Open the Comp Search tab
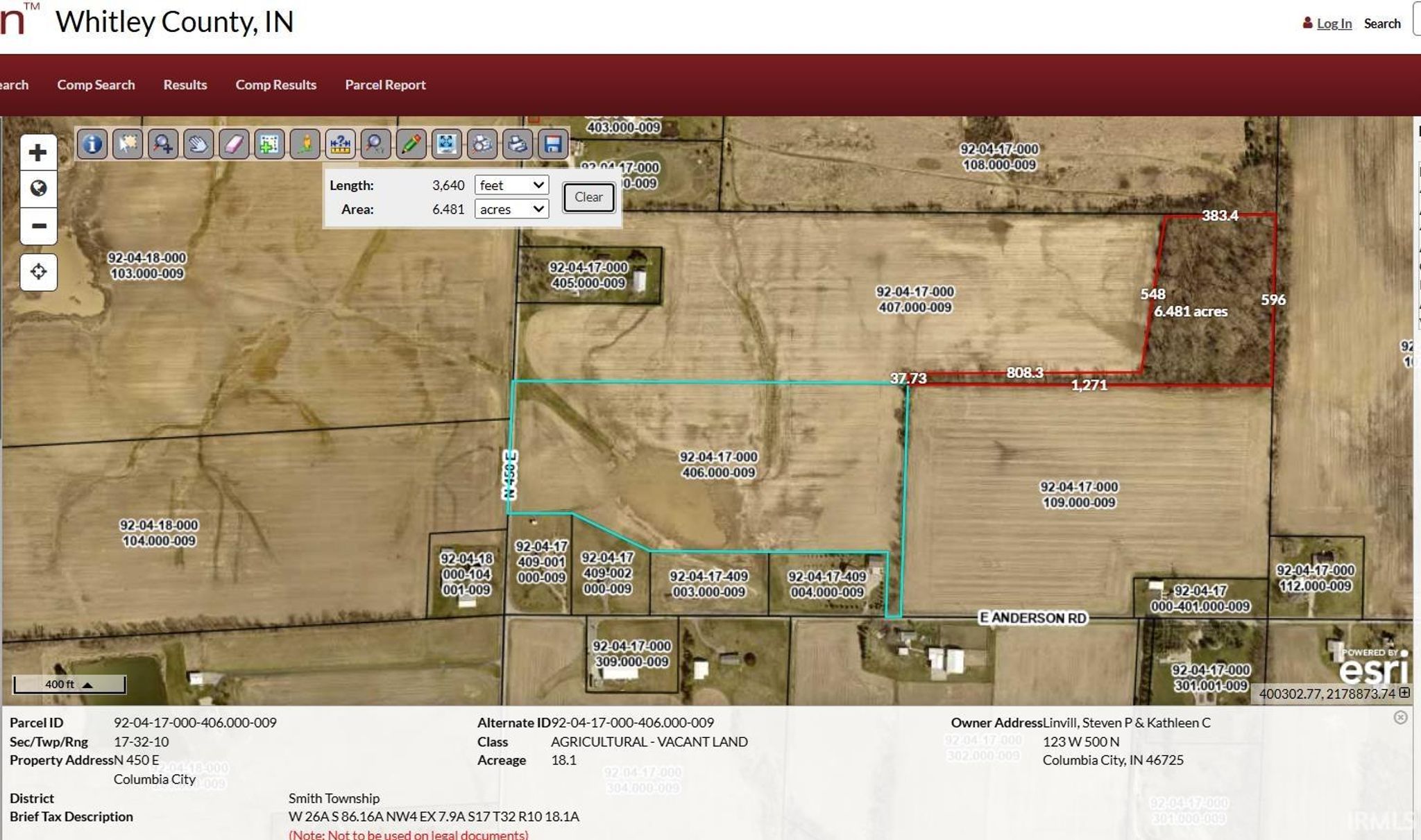The height and width of the screenshot is (840, 1421). pos(96,85)
